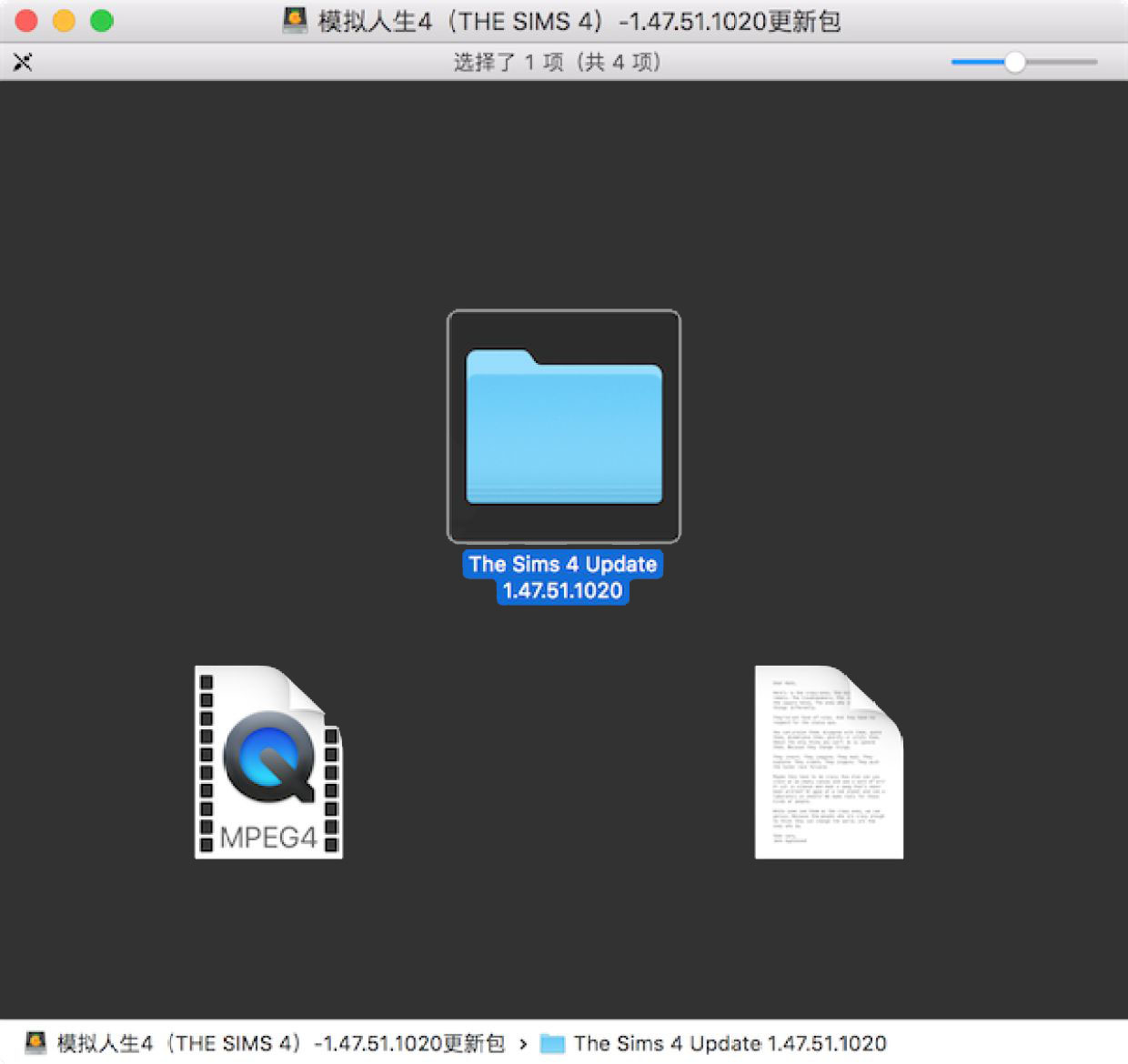
Task: Select The Sims 4 Update 1.47.51.1020 folder icon
Action: 564,427
